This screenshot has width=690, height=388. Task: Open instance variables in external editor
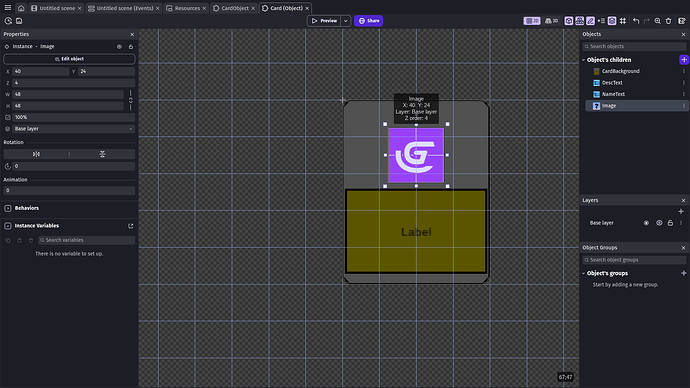pyautogui.click(x=131, y=226)
